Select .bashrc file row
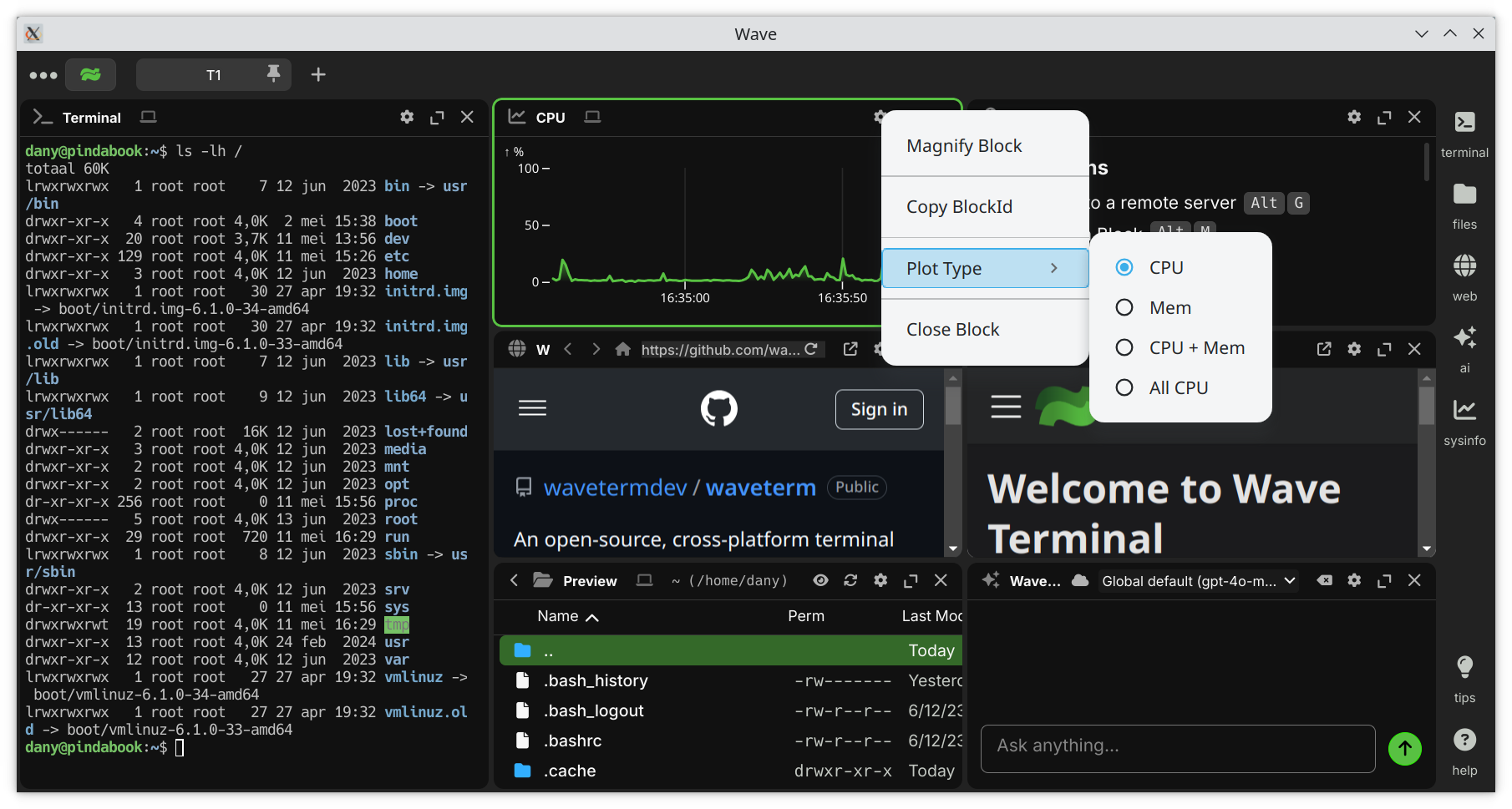 click(x=731, y=741)
